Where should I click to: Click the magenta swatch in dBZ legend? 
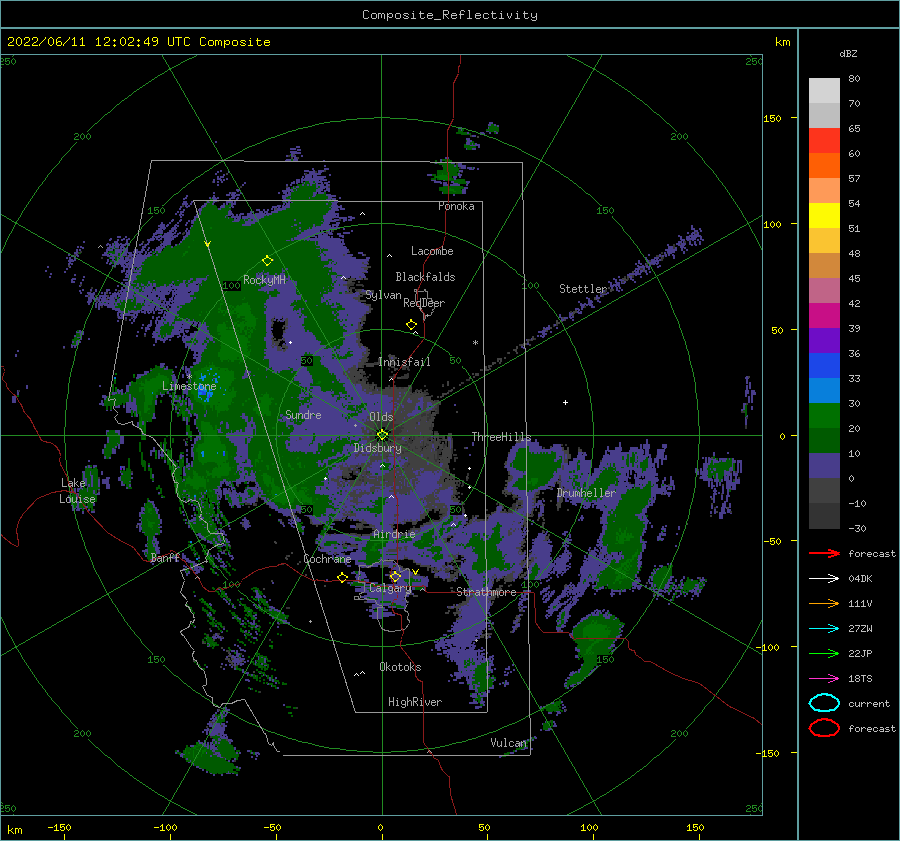point(824,315)
